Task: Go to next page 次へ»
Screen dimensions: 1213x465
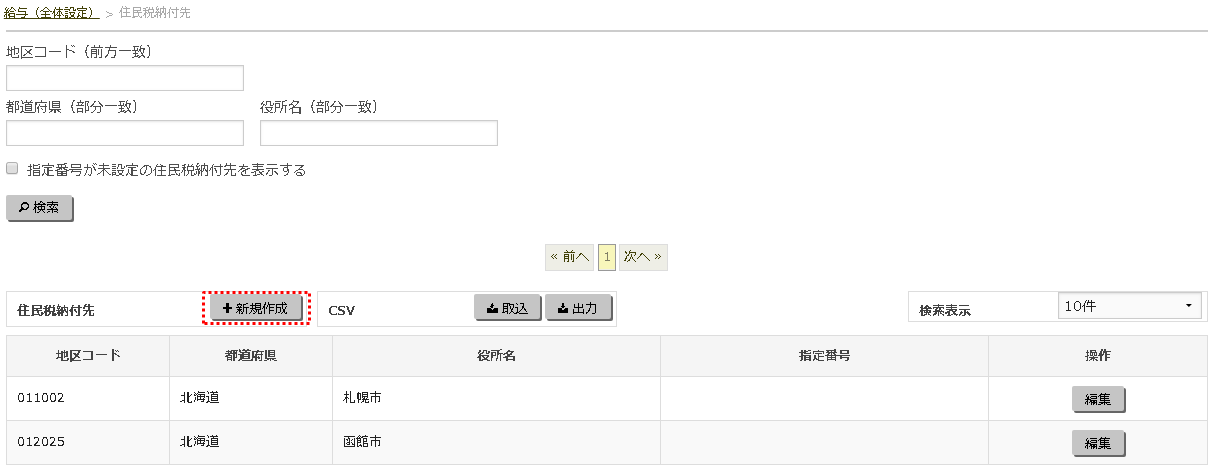Action: coord(643,257)
